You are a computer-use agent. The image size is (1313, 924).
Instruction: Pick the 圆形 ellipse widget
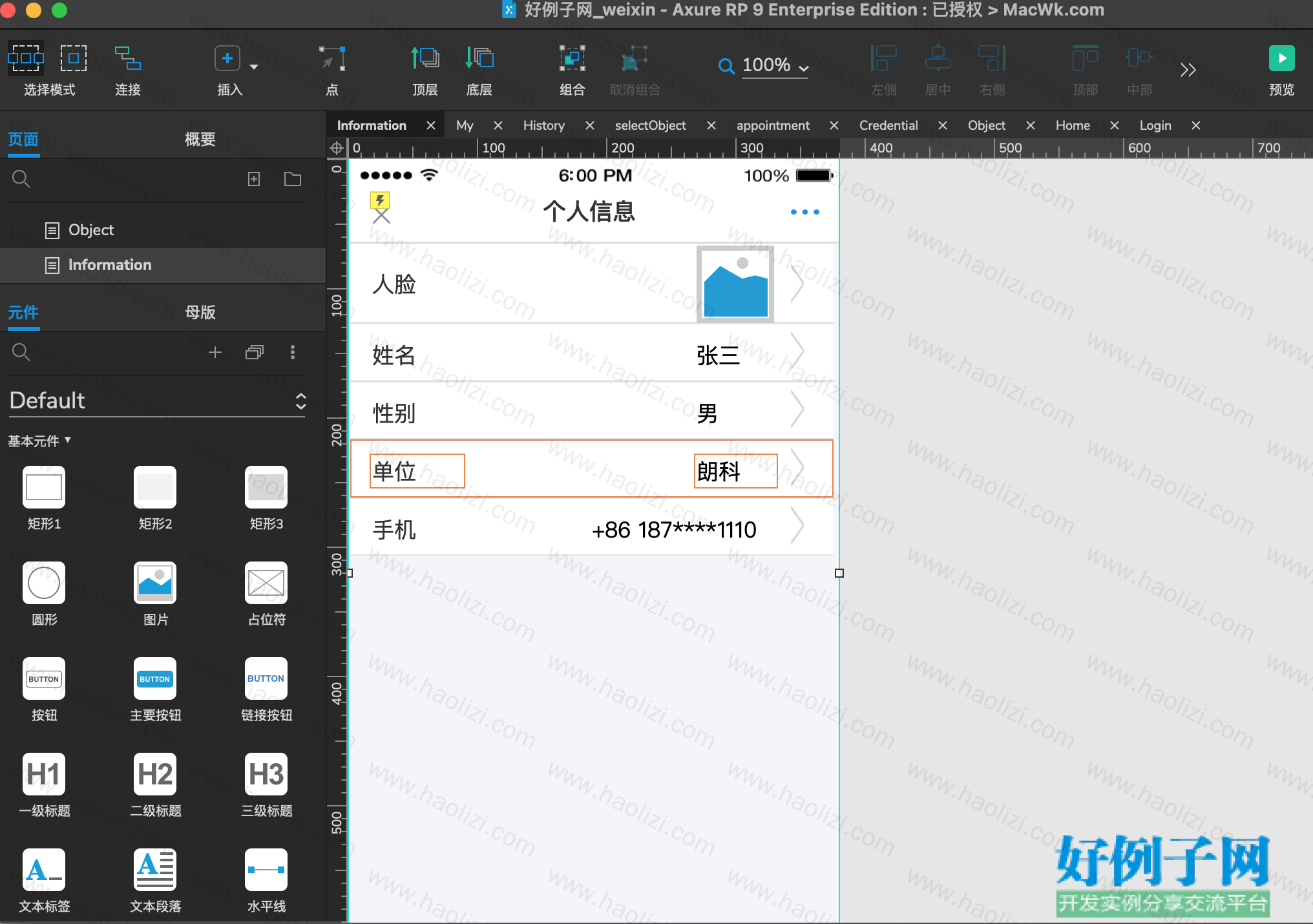click(44, 583)
